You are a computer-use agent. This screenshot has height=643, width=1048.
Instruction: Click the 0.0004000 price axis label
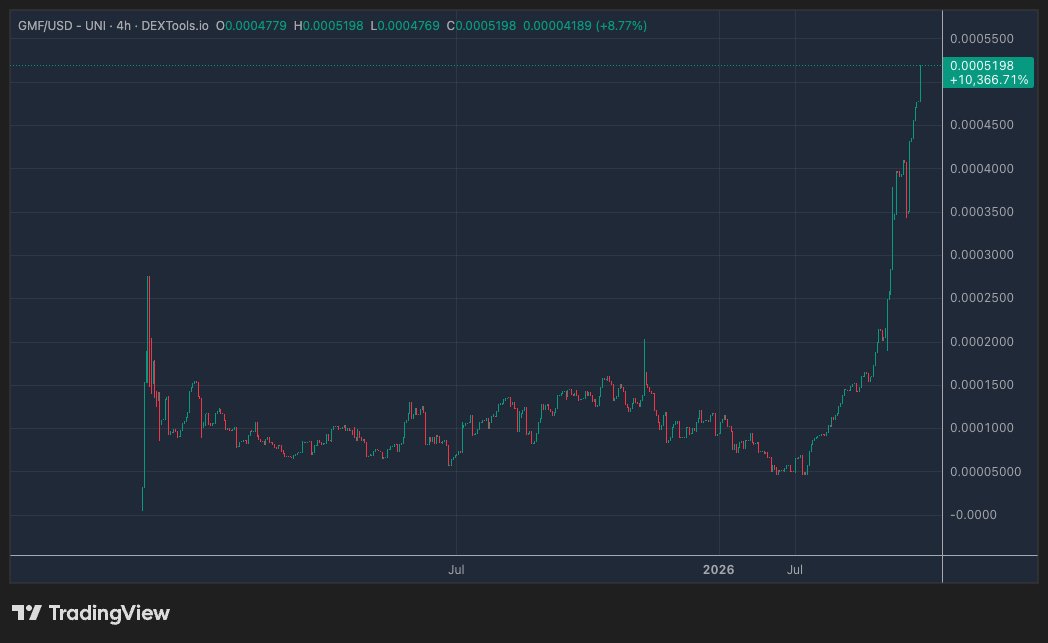pos(982,168)
